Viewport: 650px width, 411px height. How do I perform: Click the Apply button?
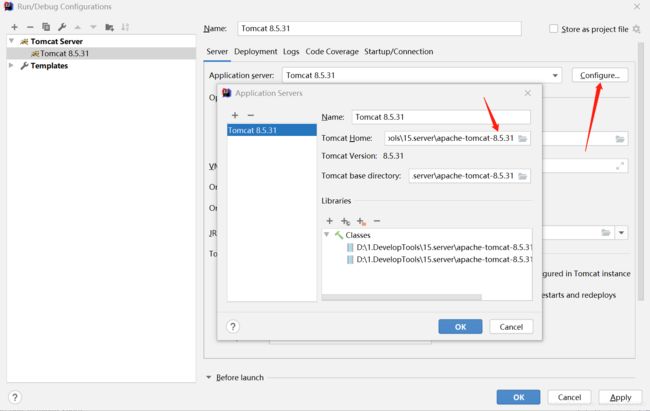620,397
